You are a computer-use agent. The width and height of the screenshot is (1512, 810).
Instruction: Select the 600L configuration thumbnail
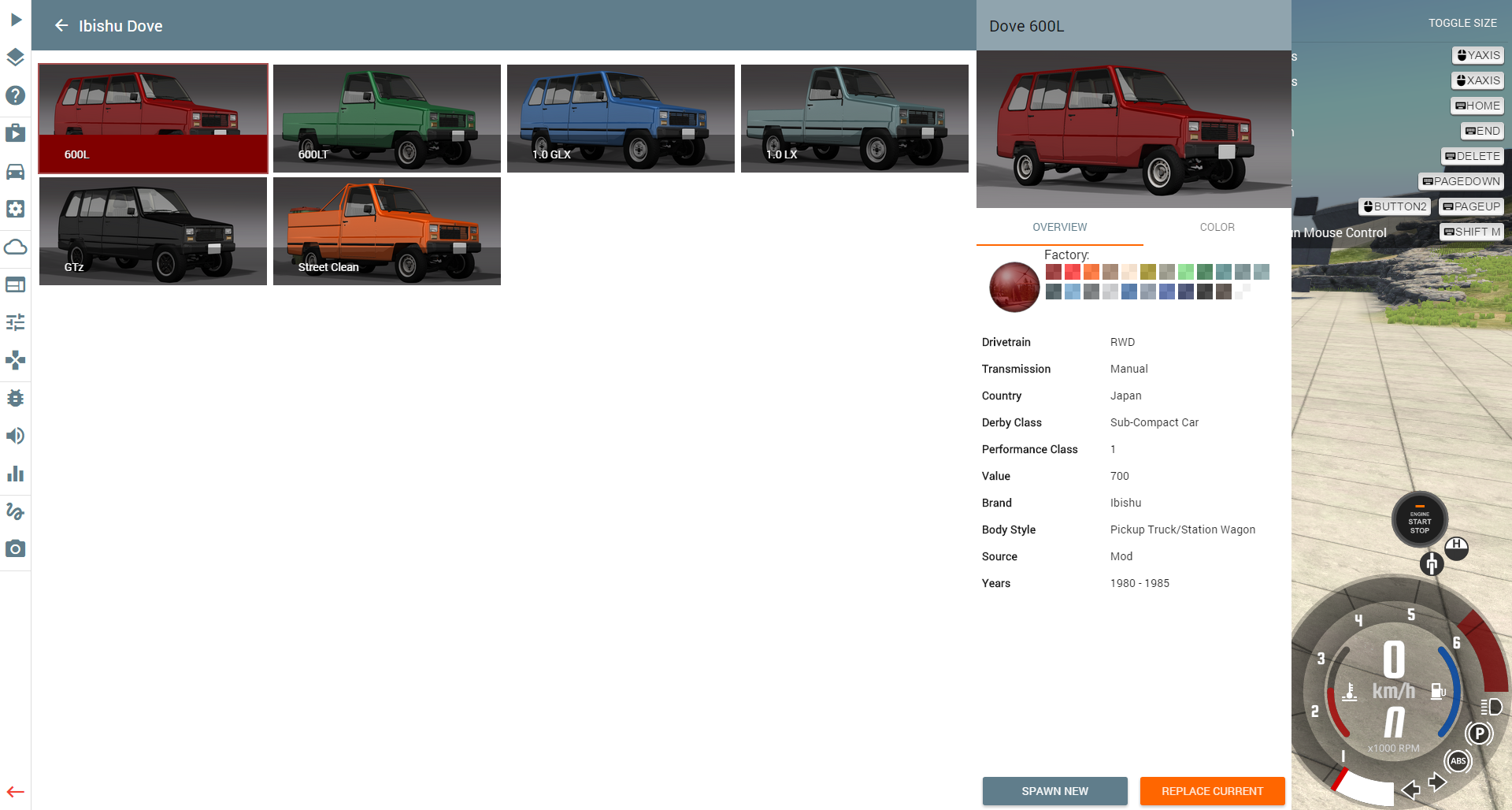coord(153,118)
